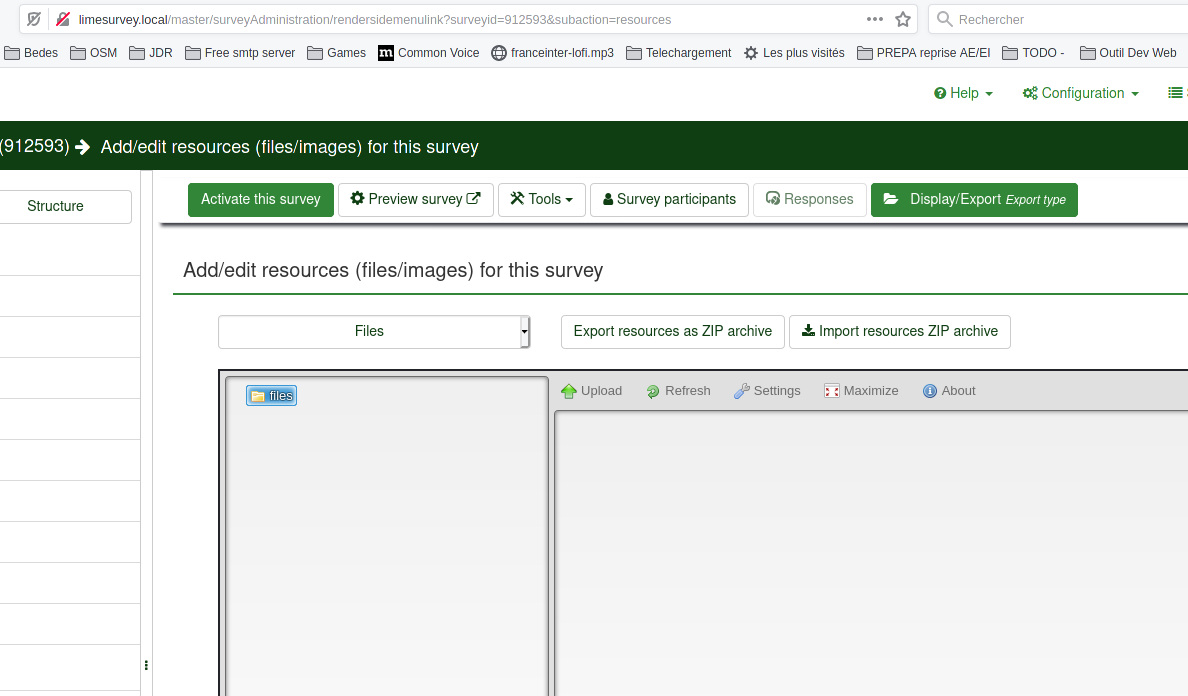Screen dimensions: 1188x696
Task: Click the insecure connection padlock icon
Action: (x=63, y=19)
